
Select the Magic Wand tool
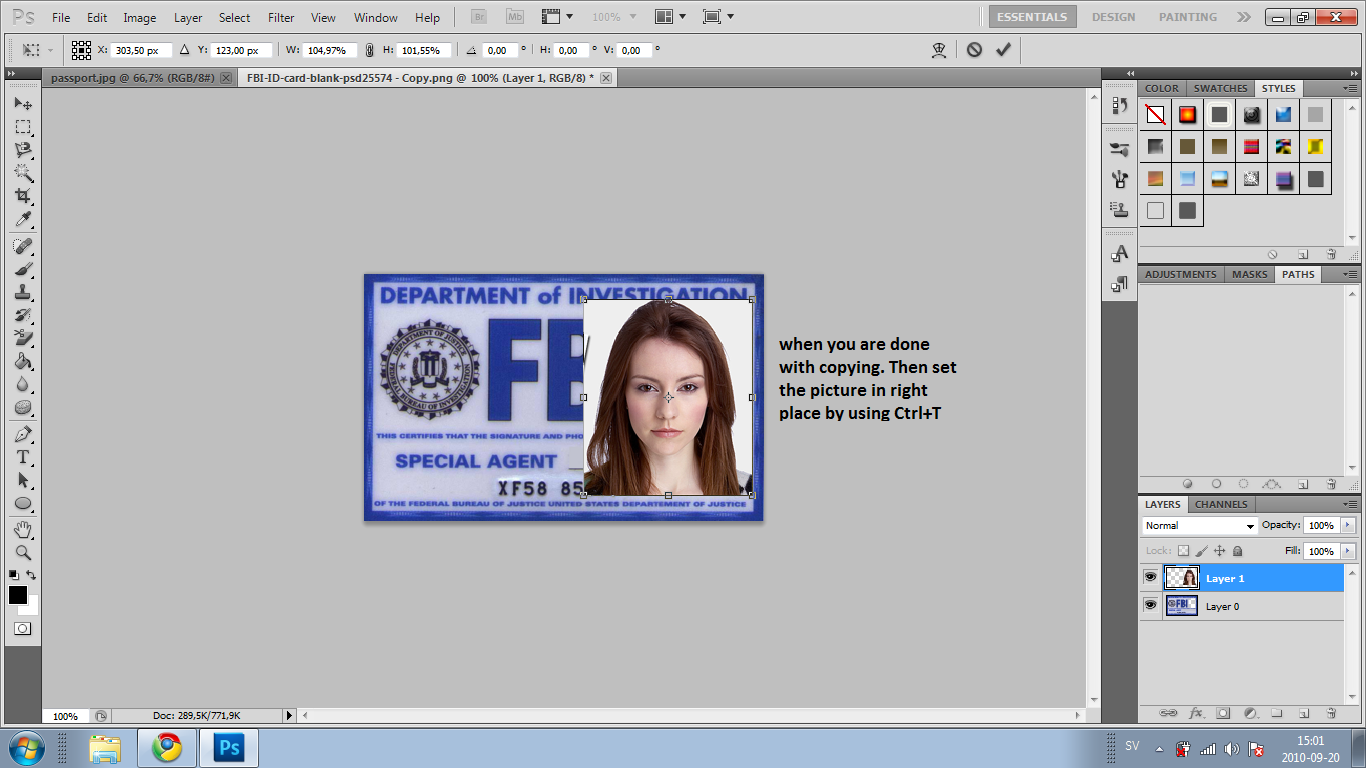pyautogui.click(x=23, y=173)
